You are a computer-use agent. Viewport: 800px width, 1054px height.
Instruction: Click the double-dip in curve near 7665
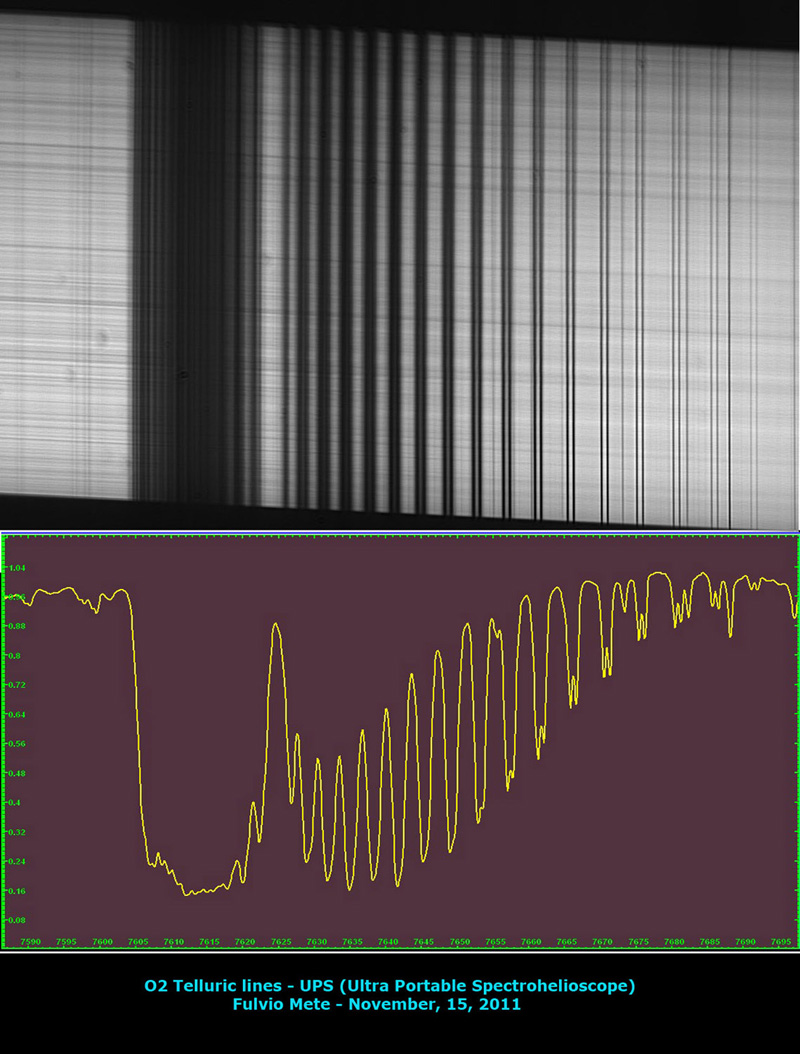(x=573, y=690)
